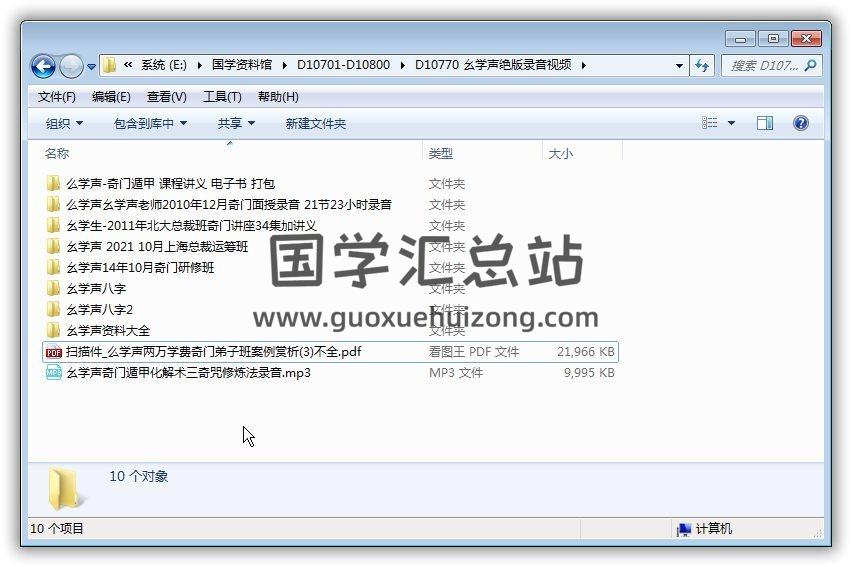Screen dimensions: 852x567
Task: Click the change view icon
Action: [x=710, y=123]
